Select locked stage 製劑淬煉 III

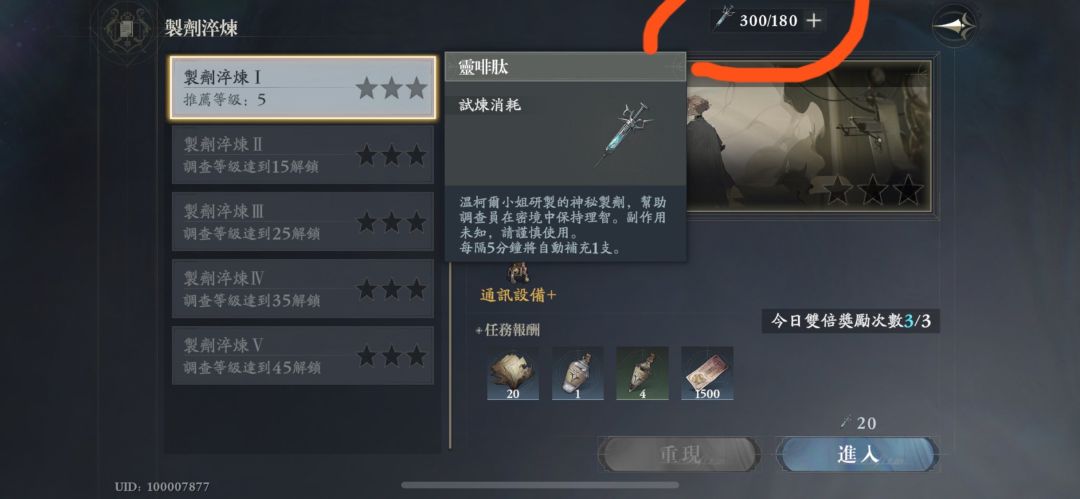point(303,221)
